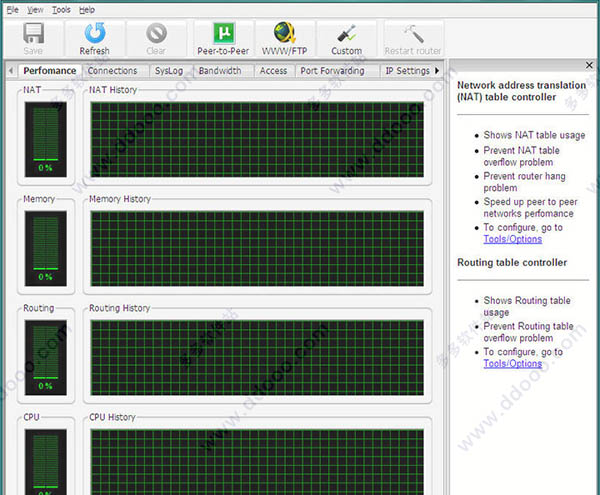600x495 pixels.
Task: Switch to the SysLog tab
Action: (x=169, y=71)
